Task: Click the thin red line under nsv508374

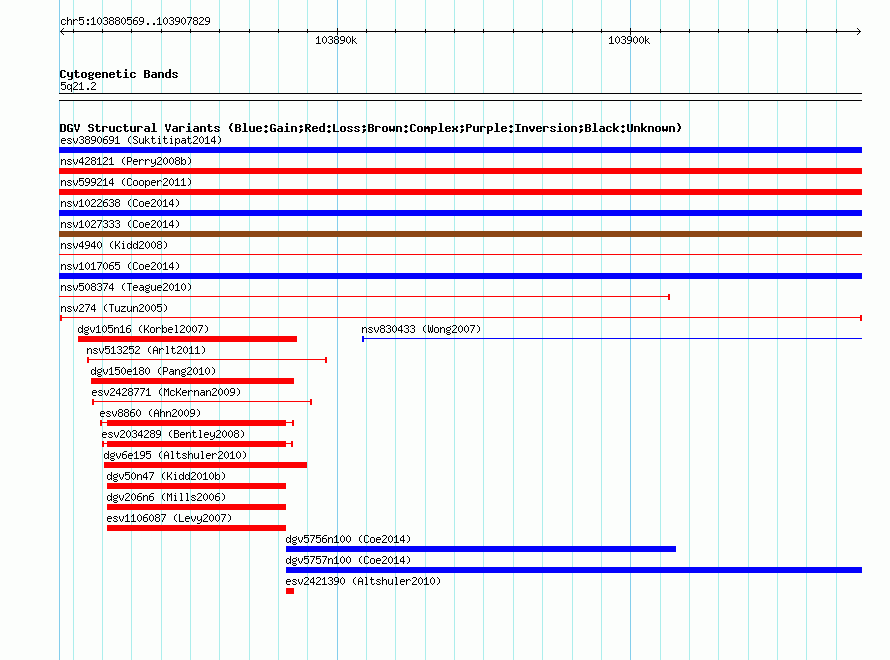Action: [x=364, y=297]
